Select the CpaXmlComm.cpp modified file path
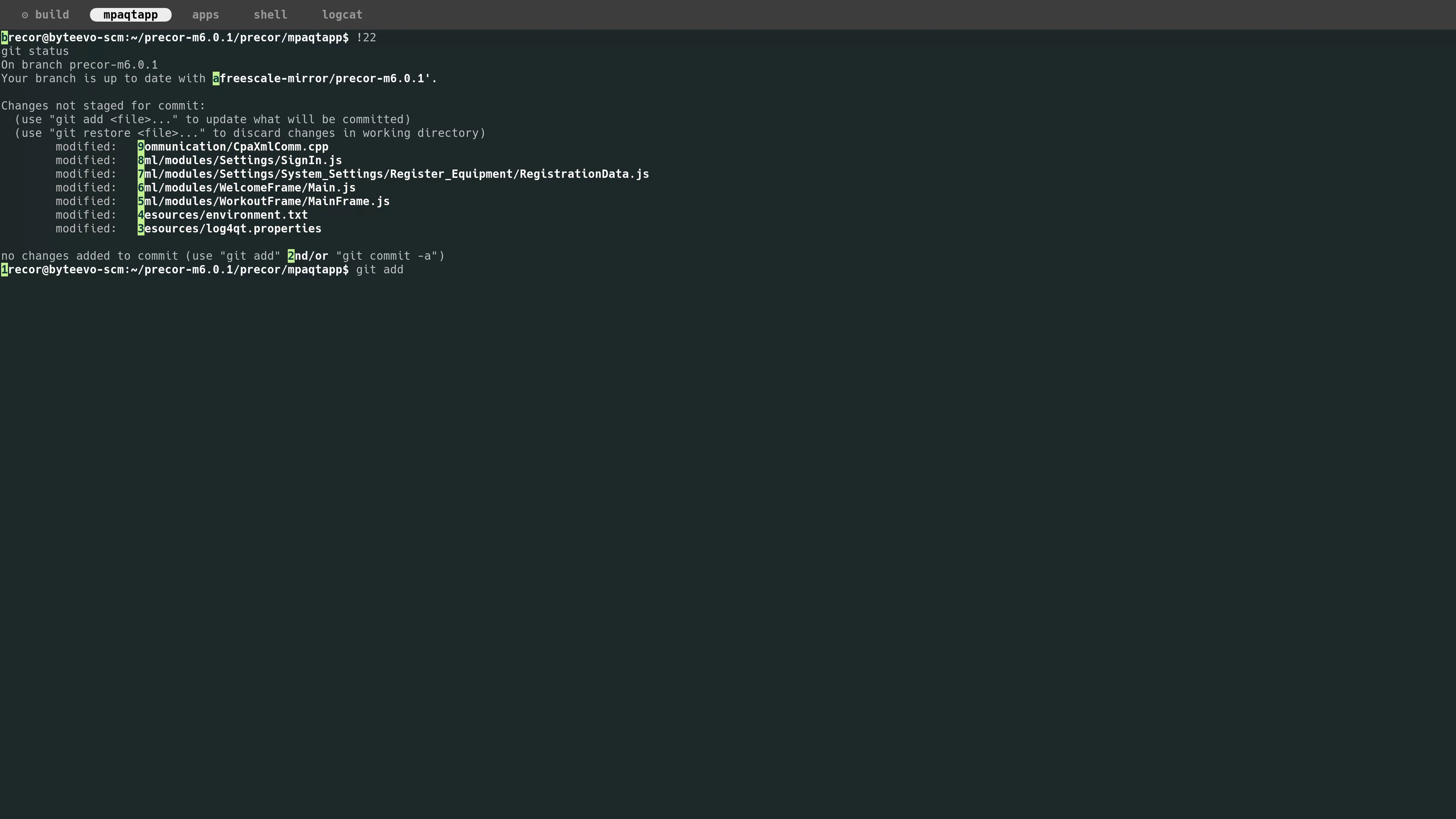The image size is (1456, 819). [x=233, y=146]
